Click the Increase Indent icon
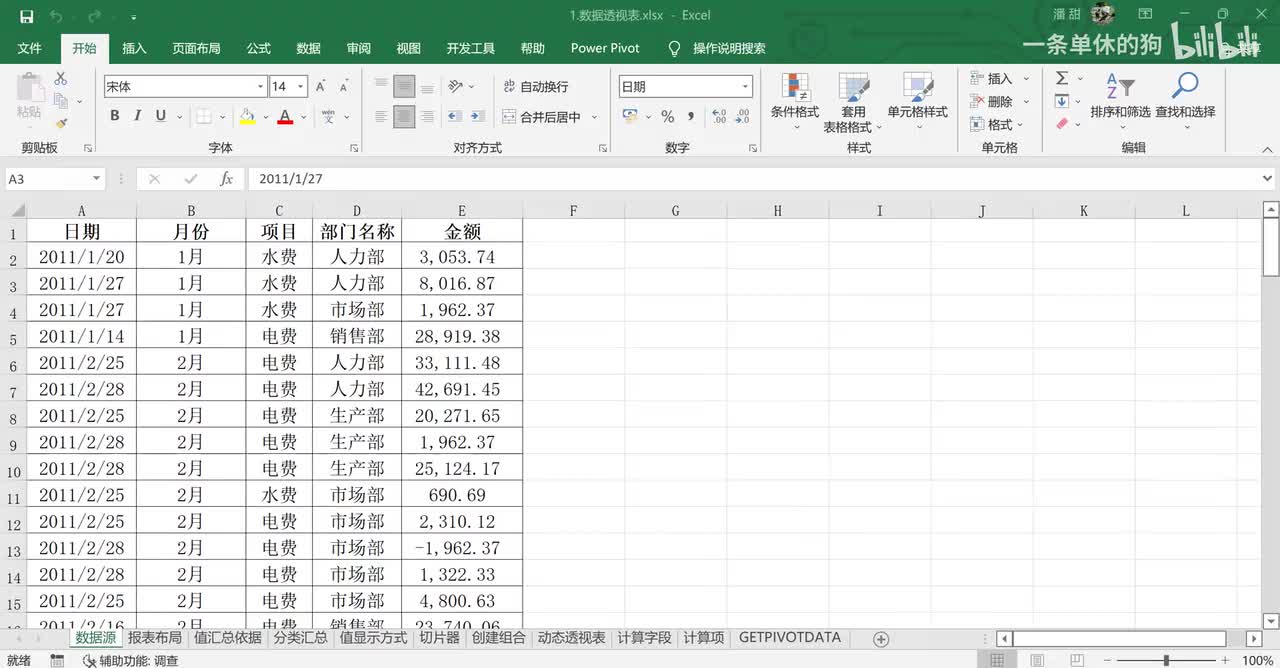 click(x=478, y=117)
